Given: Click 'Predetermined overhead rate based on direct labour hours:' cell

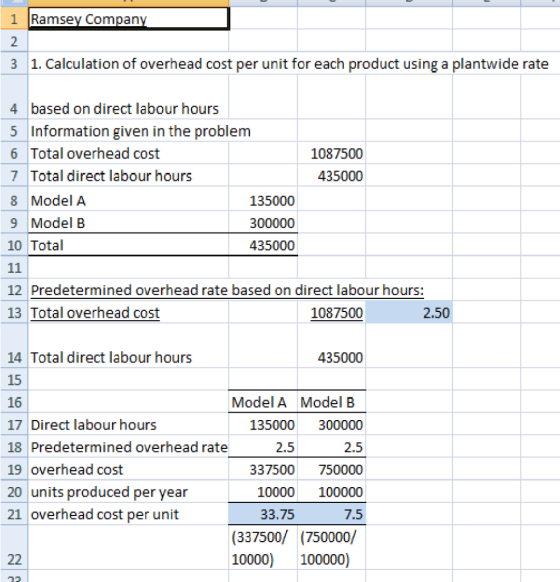Looking at the screenshot, I should coord(227,290).
